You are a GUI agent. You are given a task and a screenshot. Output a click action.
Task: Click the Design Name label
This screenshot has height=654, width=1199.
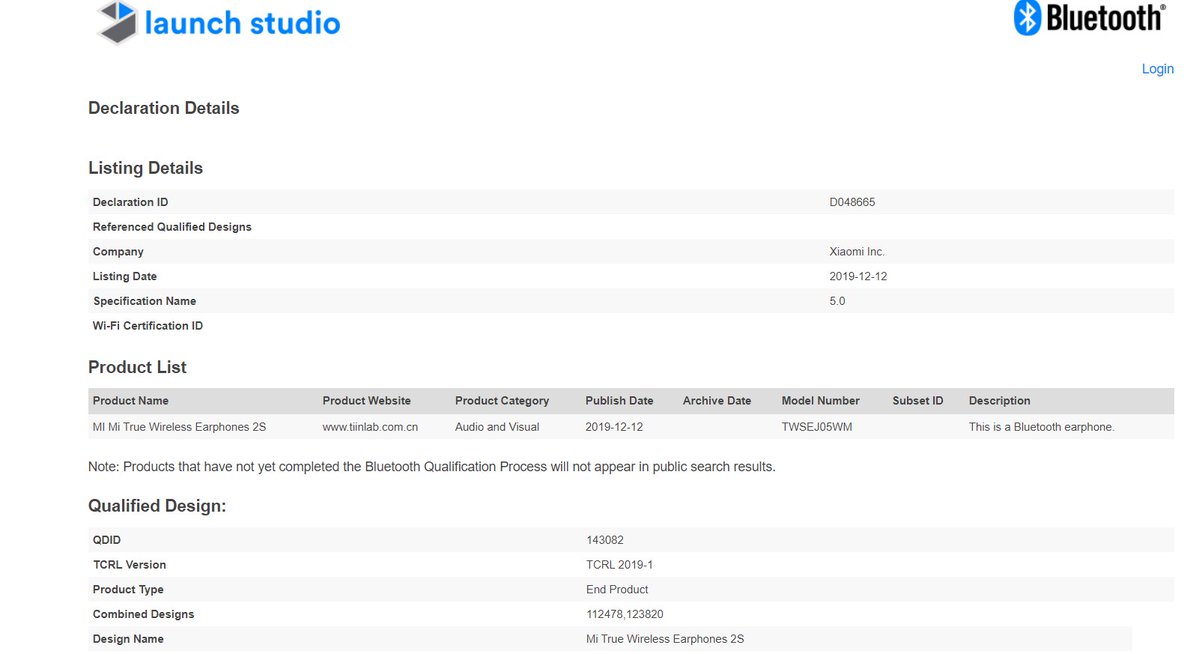128,639
